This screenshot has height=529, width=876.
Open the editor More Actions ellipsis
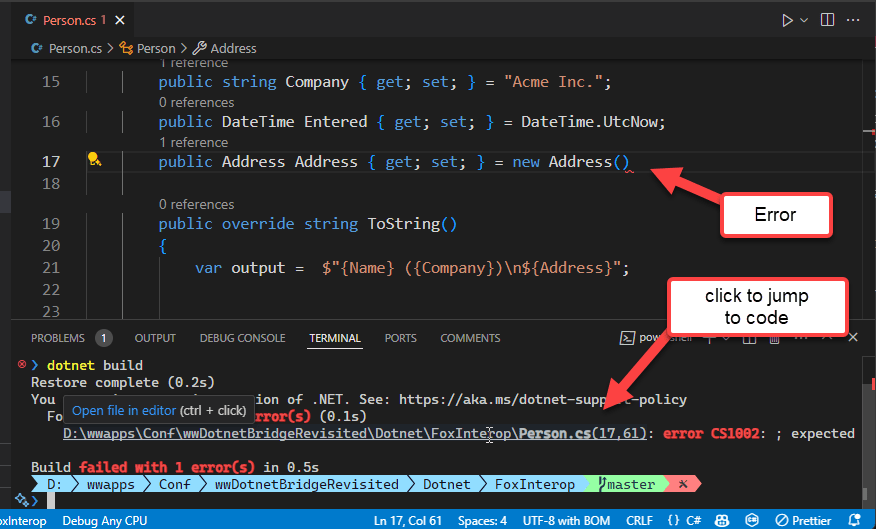[x=855, y=19]
